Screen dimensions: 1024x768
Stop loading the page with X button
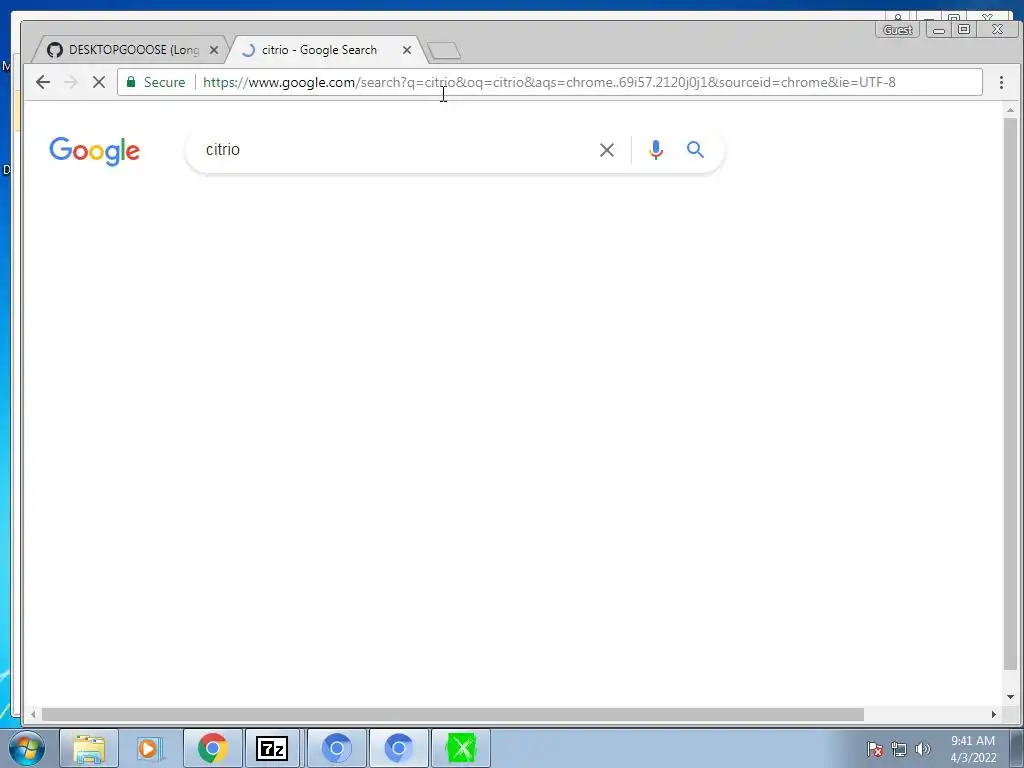click(x=99, y=82)
